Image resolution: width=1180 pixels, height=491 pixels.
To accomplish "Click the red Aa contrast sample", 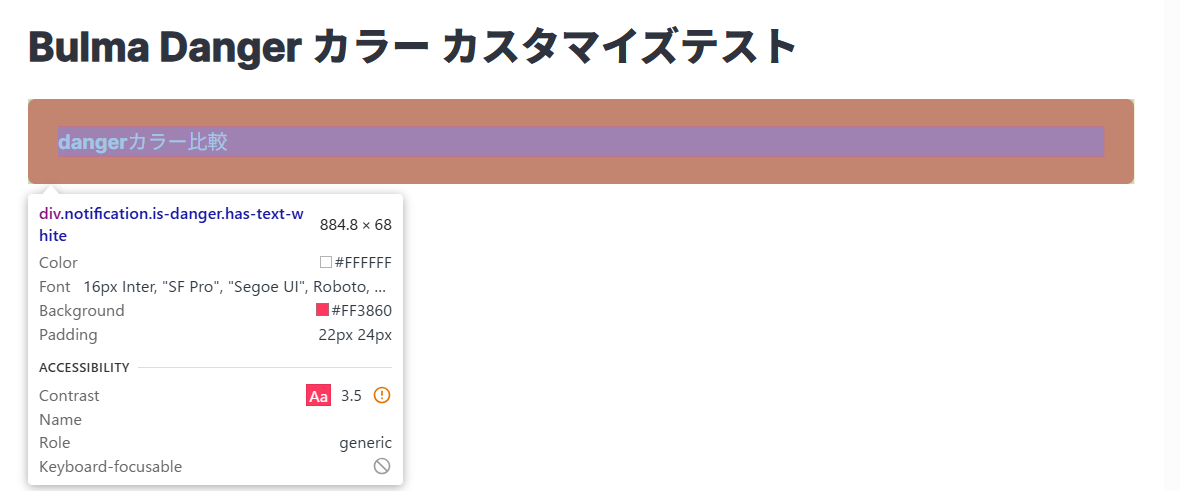I will pos(318,396).
